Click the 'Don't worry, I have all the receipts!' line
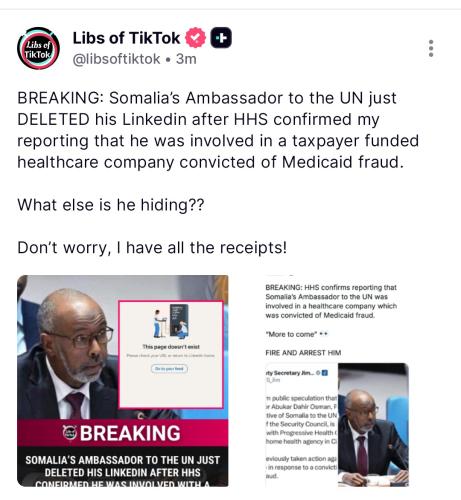The width and height of the screenshot is (461, 500). [152, 248]
